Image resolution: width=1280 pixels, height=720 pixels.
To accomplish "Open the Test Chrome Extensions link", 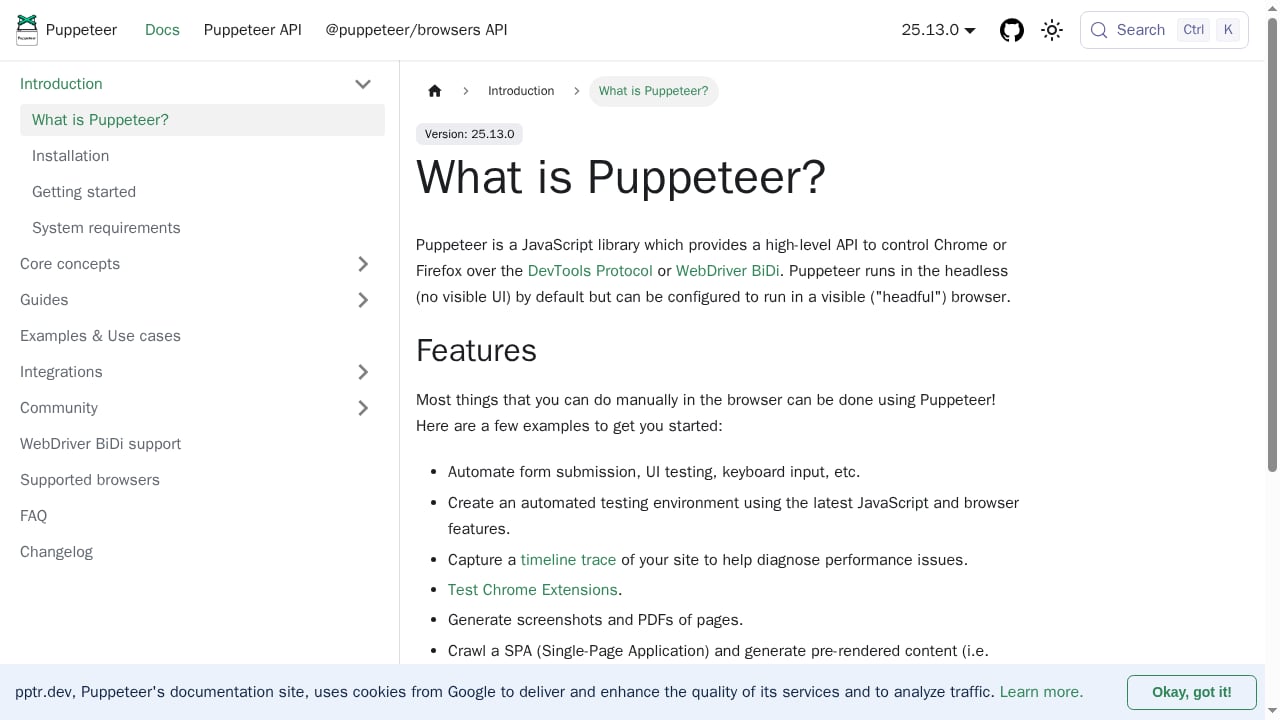I will coord(533,590).
